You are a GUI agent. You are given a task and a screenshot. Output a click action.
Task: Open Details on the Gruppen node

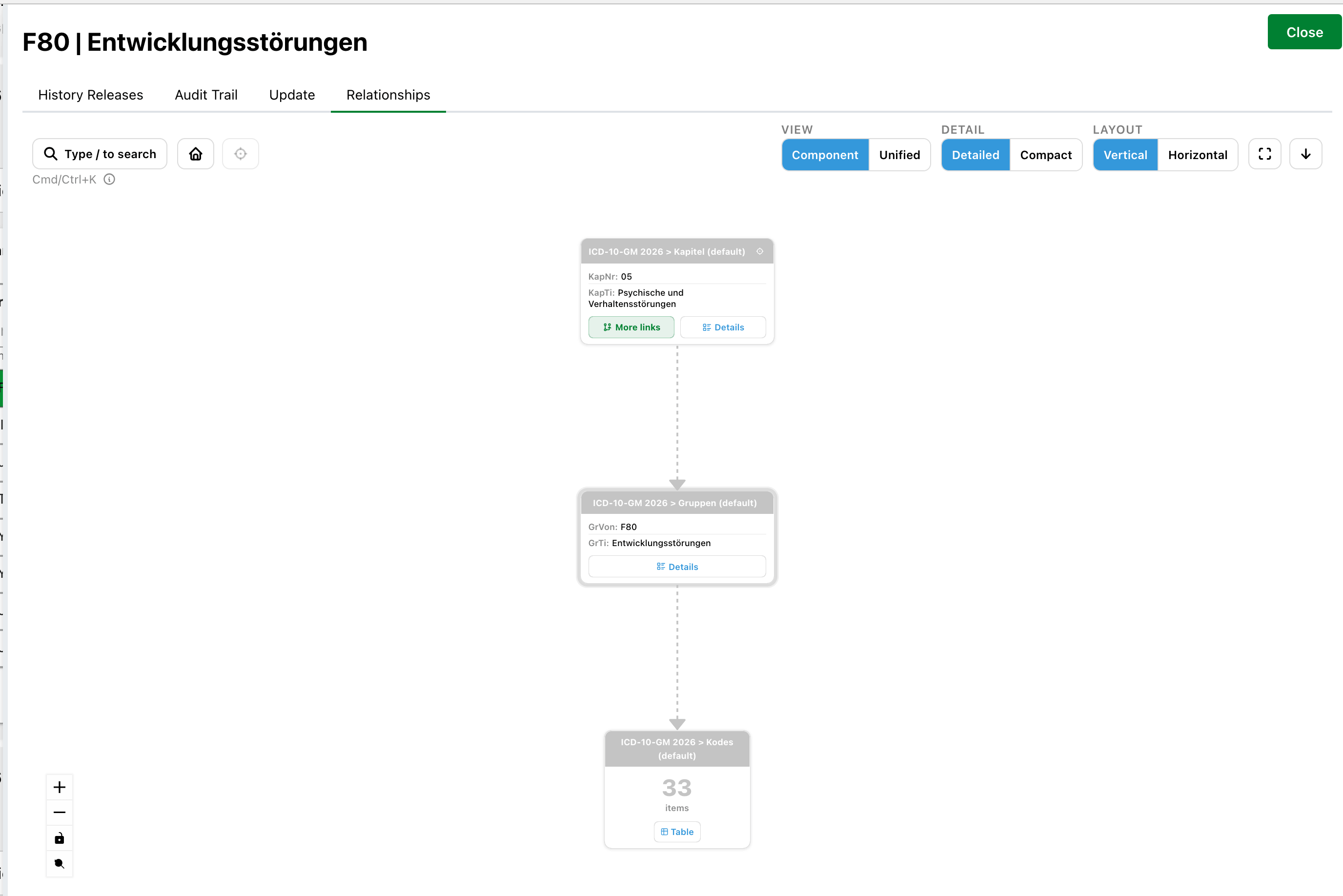click(677, 567)
